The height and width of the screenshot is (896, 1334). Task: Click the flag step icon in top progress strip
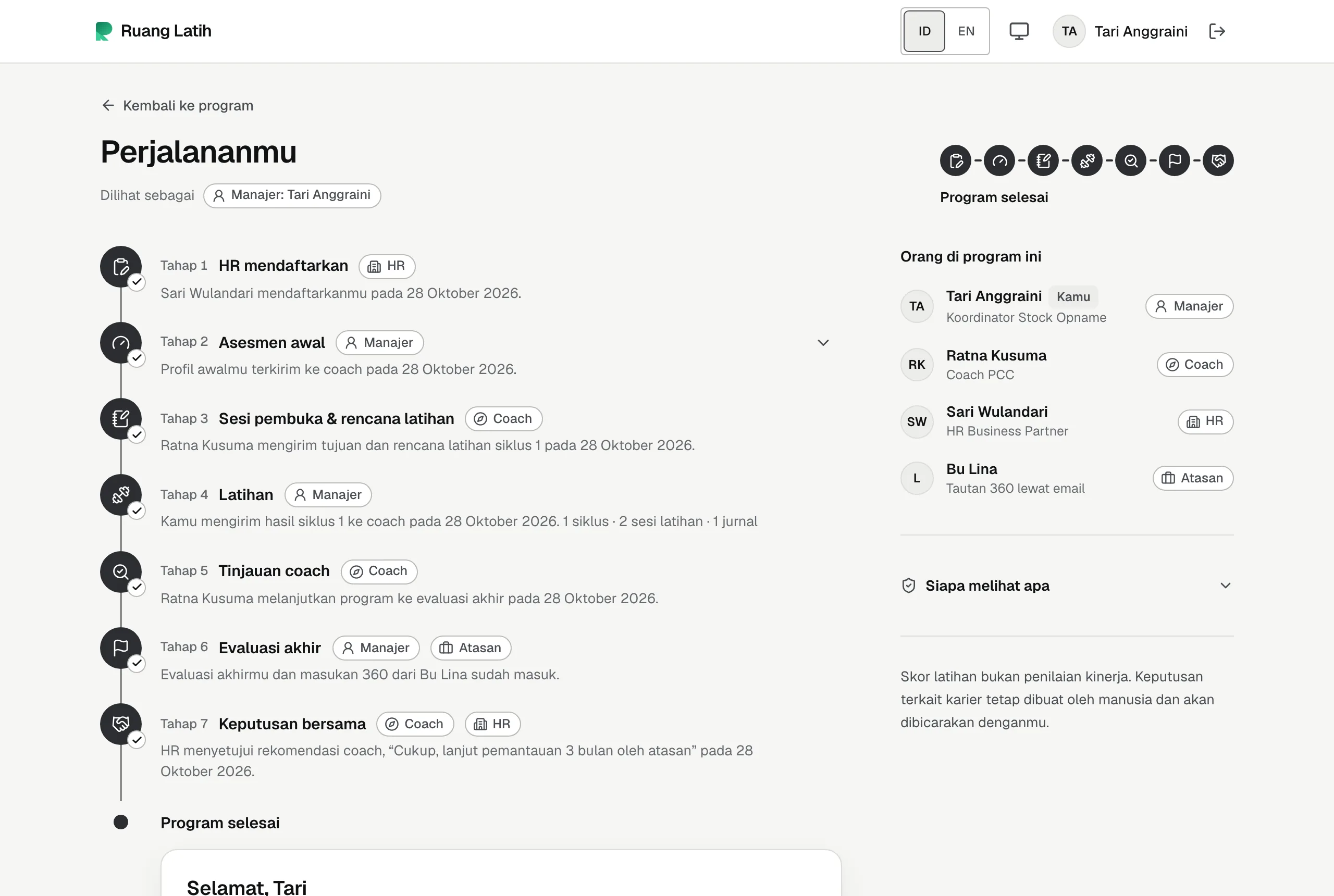coord(1175,160)
